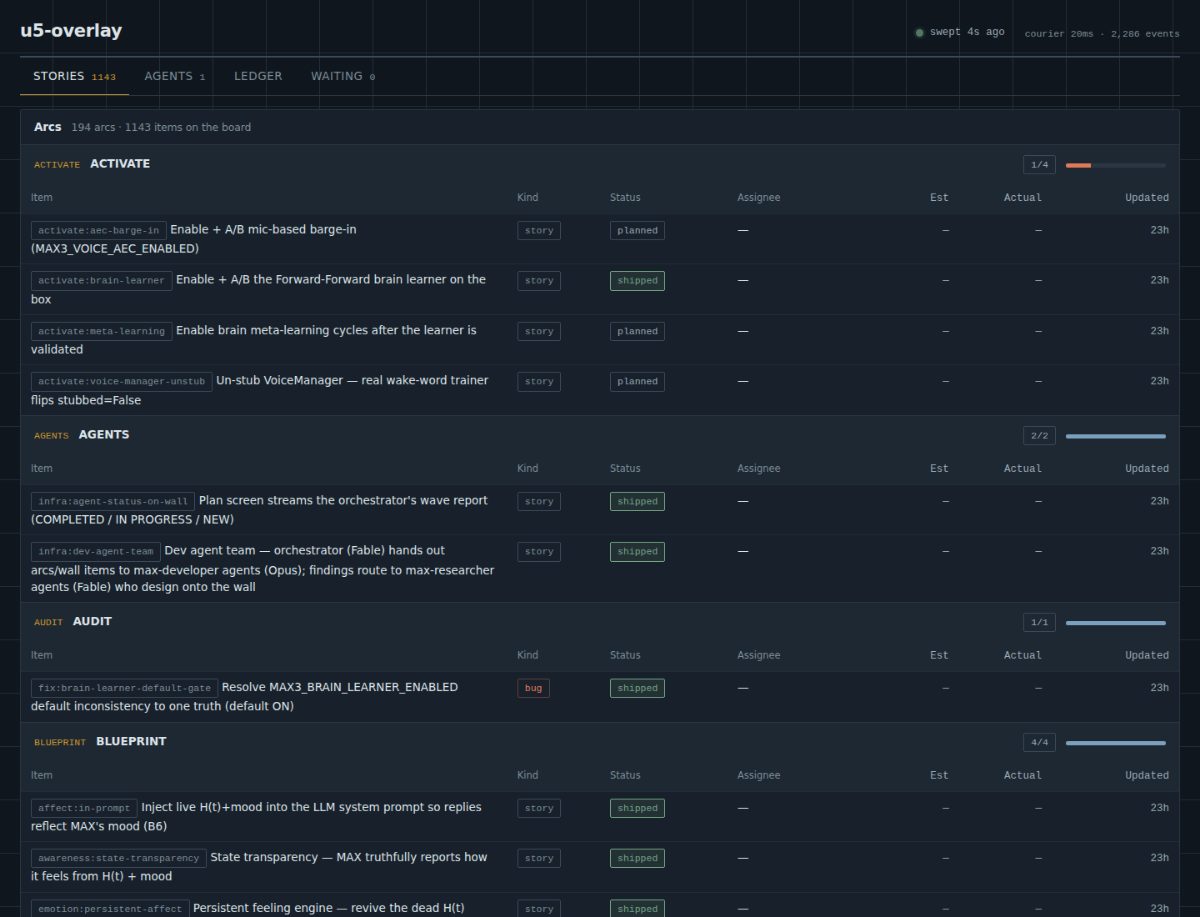
Task: Open the activate:brain-learner item tag
Action: (x=102, y=280)
